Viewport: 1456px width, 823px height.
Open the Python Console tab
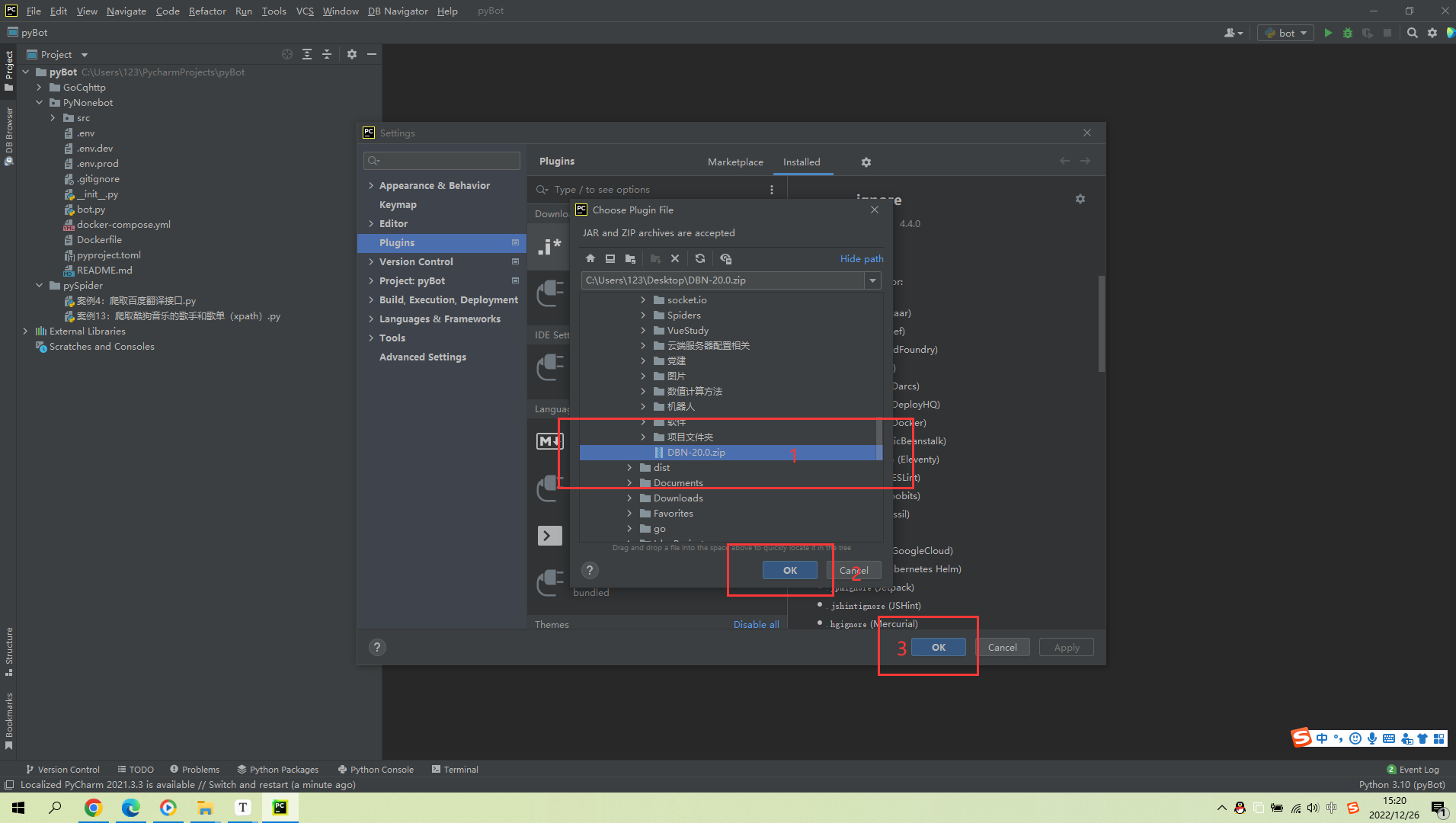tap(376, 769)
